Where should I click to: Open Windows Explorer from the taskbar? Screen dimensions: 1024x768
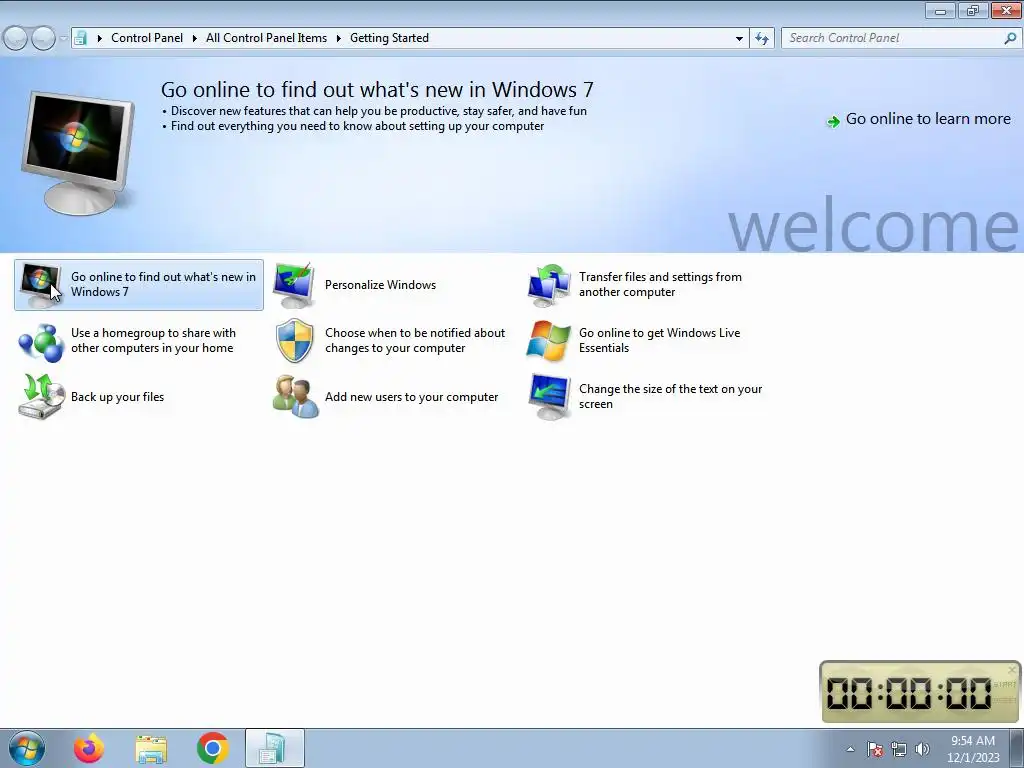pyautogui.click(x=151, y=748)
